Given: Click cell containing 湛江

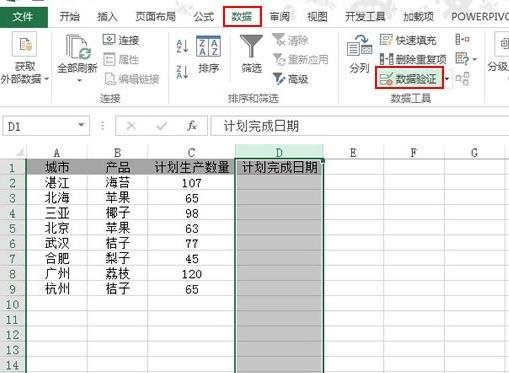Looking at the screenshot, I should (57, 182).
